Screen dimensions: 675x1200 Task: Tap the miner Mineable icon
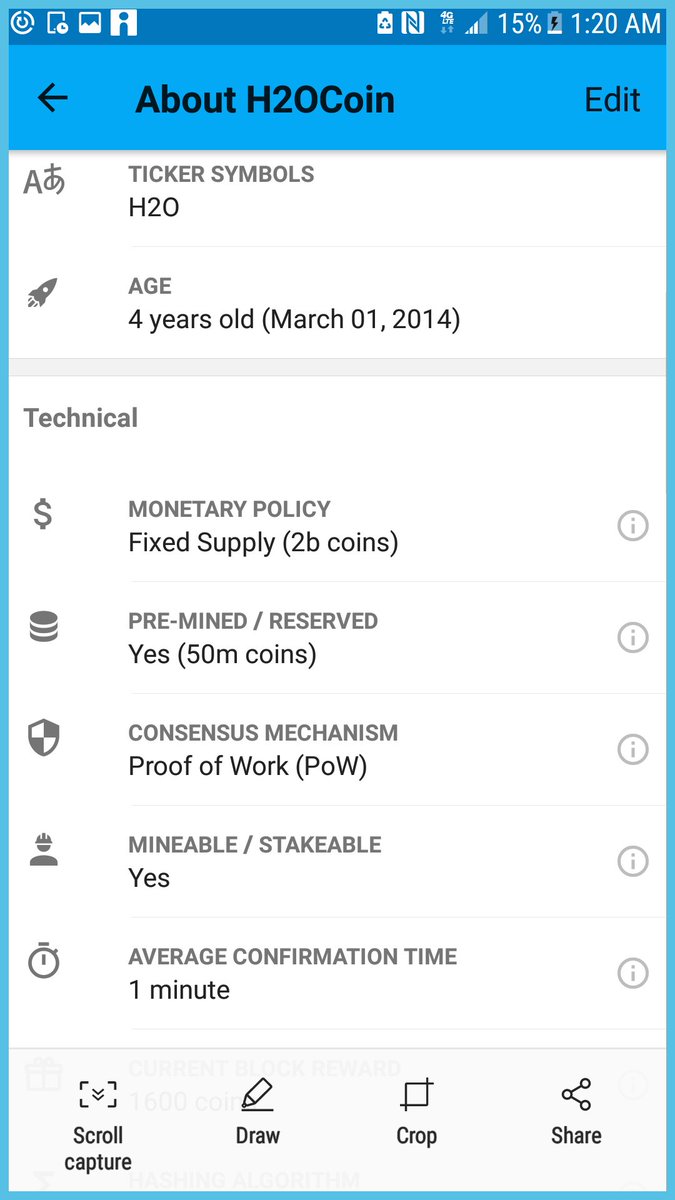tap(43, 850)
